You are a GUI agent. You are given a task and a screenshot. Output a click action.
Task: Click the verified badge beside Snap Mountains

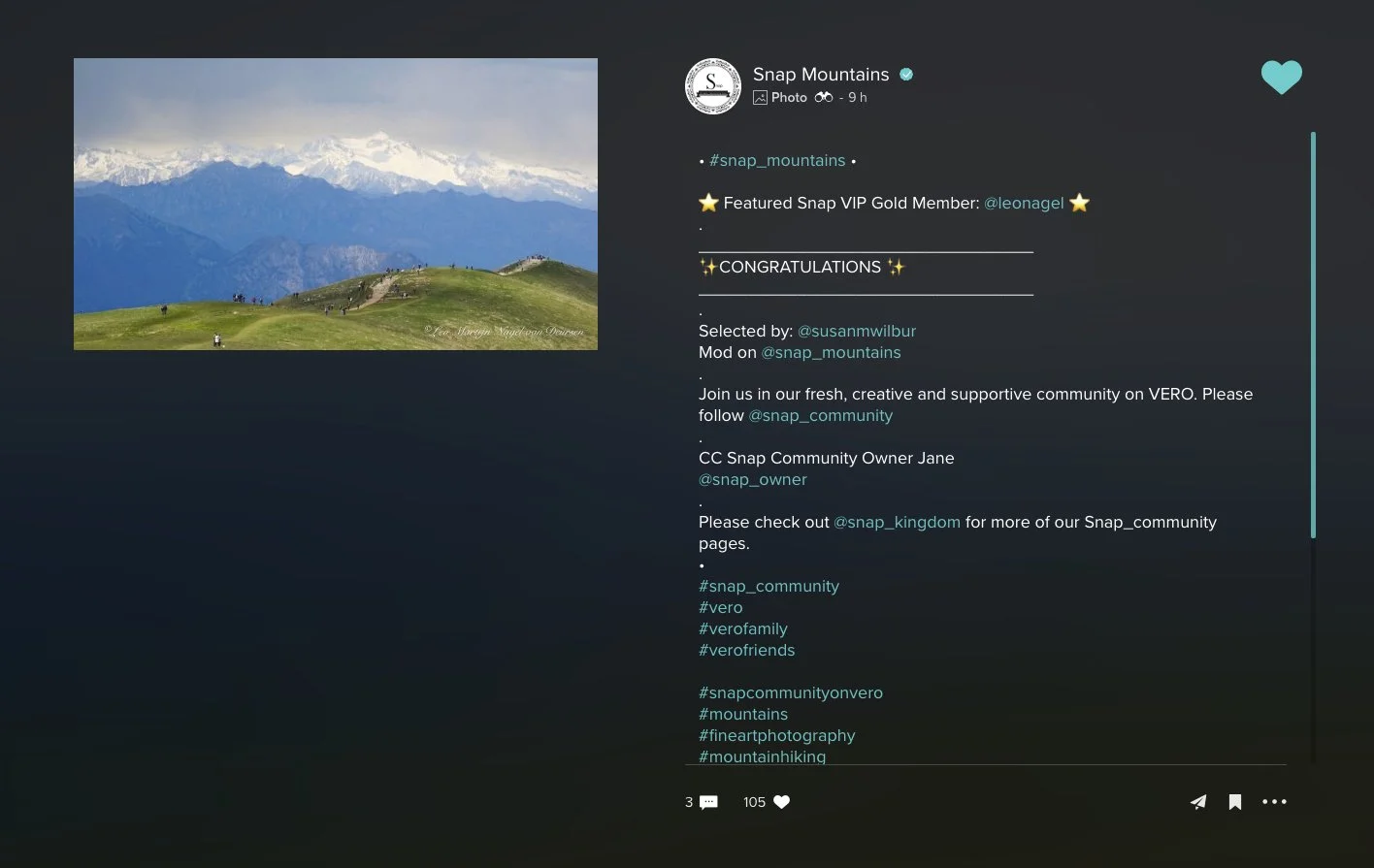pos(906,74)
